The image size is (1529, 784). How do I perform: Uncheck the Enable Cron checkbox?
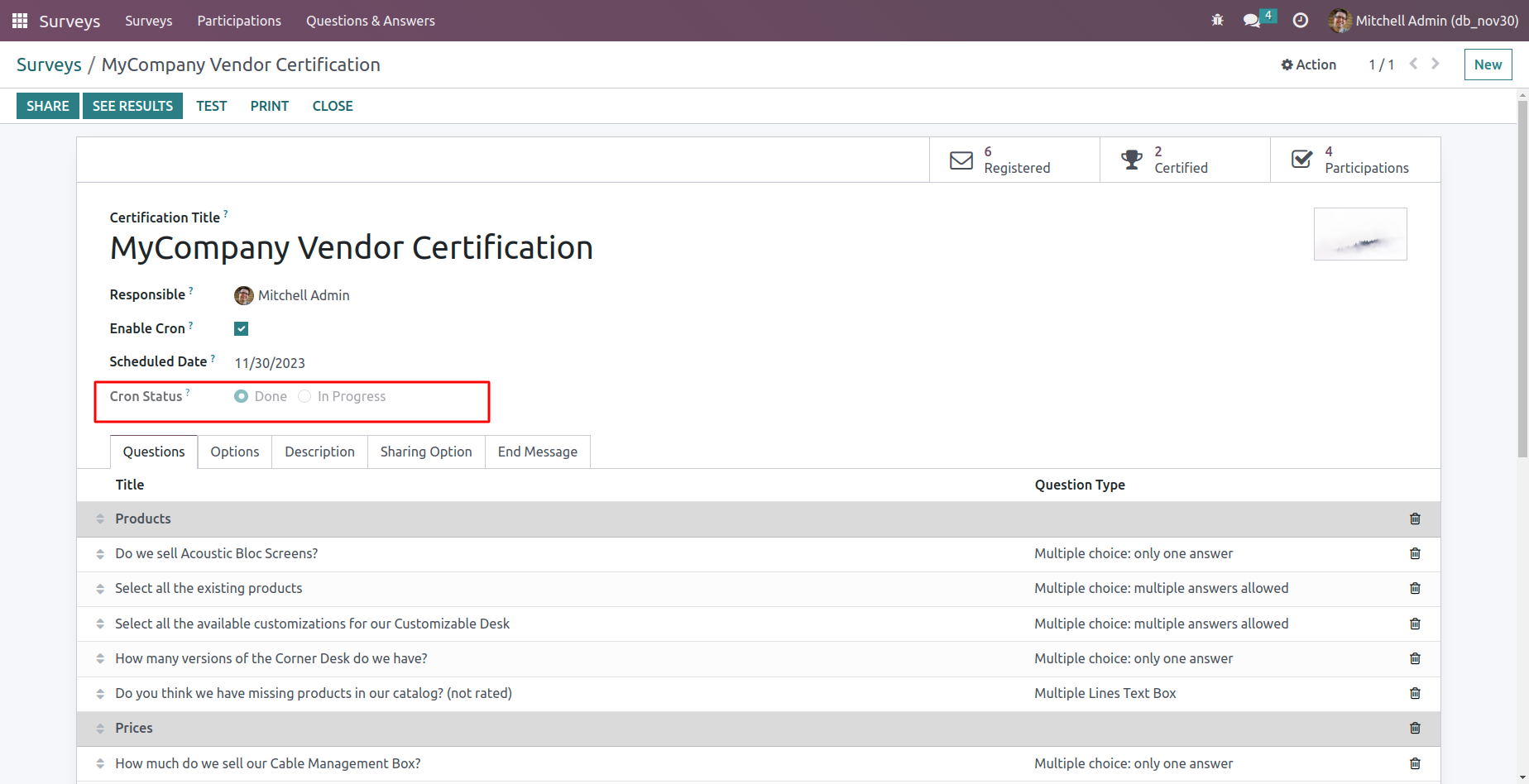(242, 329)
